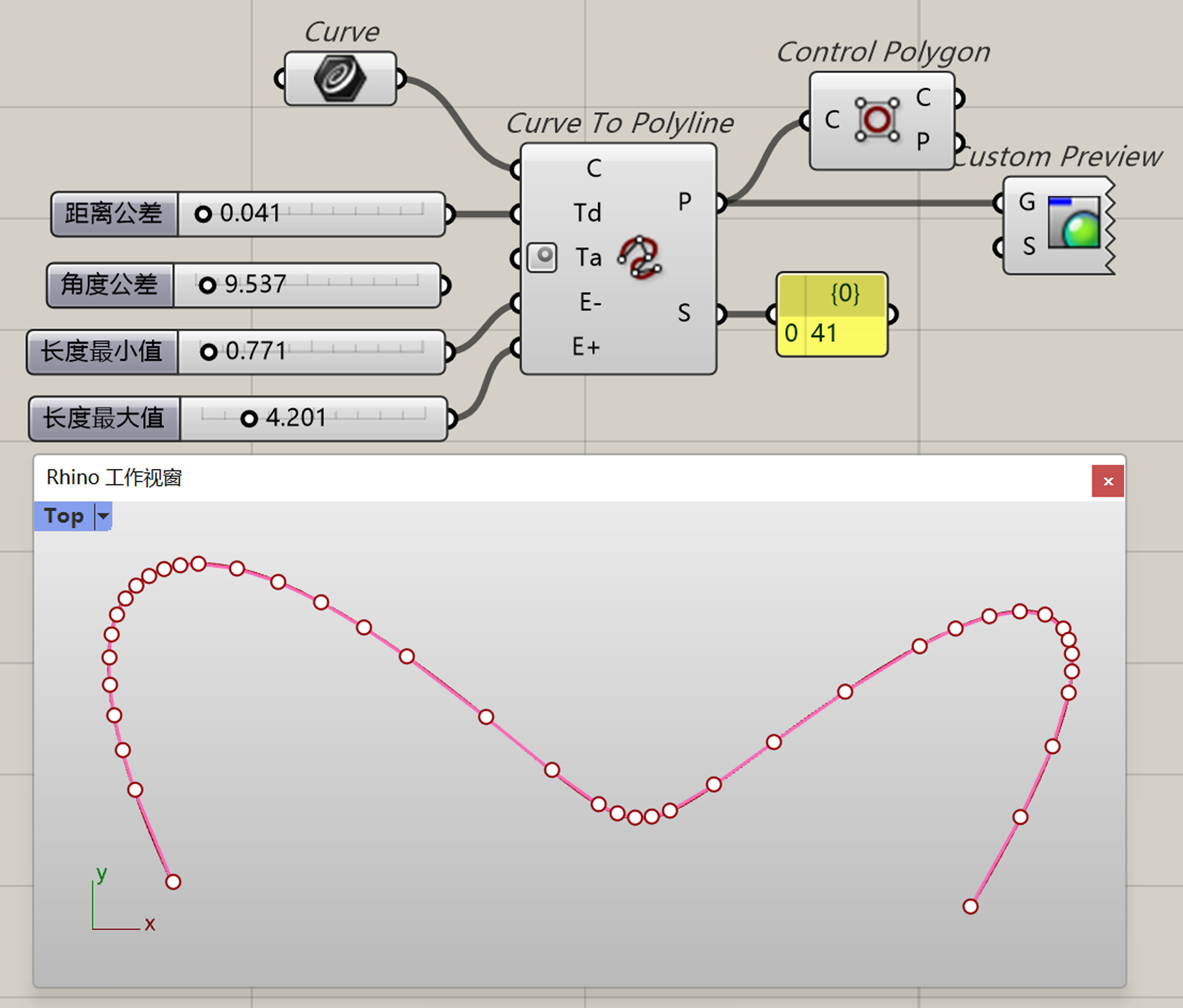The image size is (1183, 1008).
Task: Click the S input on Custom Preview
Action: click(1028, 246)
